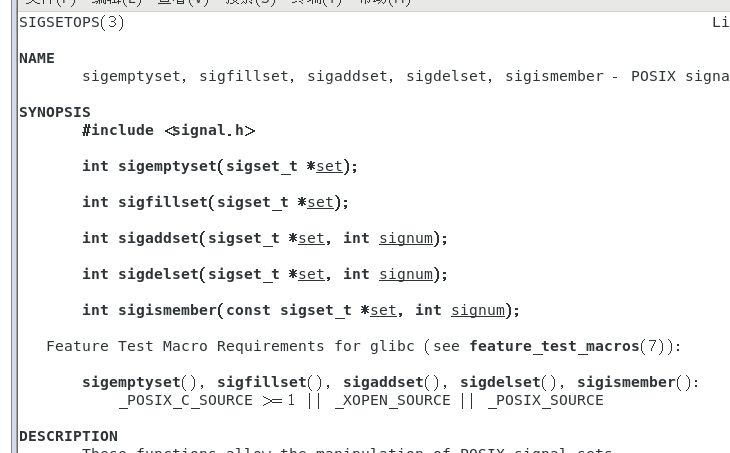
Task: Click the #include <signal.h> line
Action: (169, 130)
